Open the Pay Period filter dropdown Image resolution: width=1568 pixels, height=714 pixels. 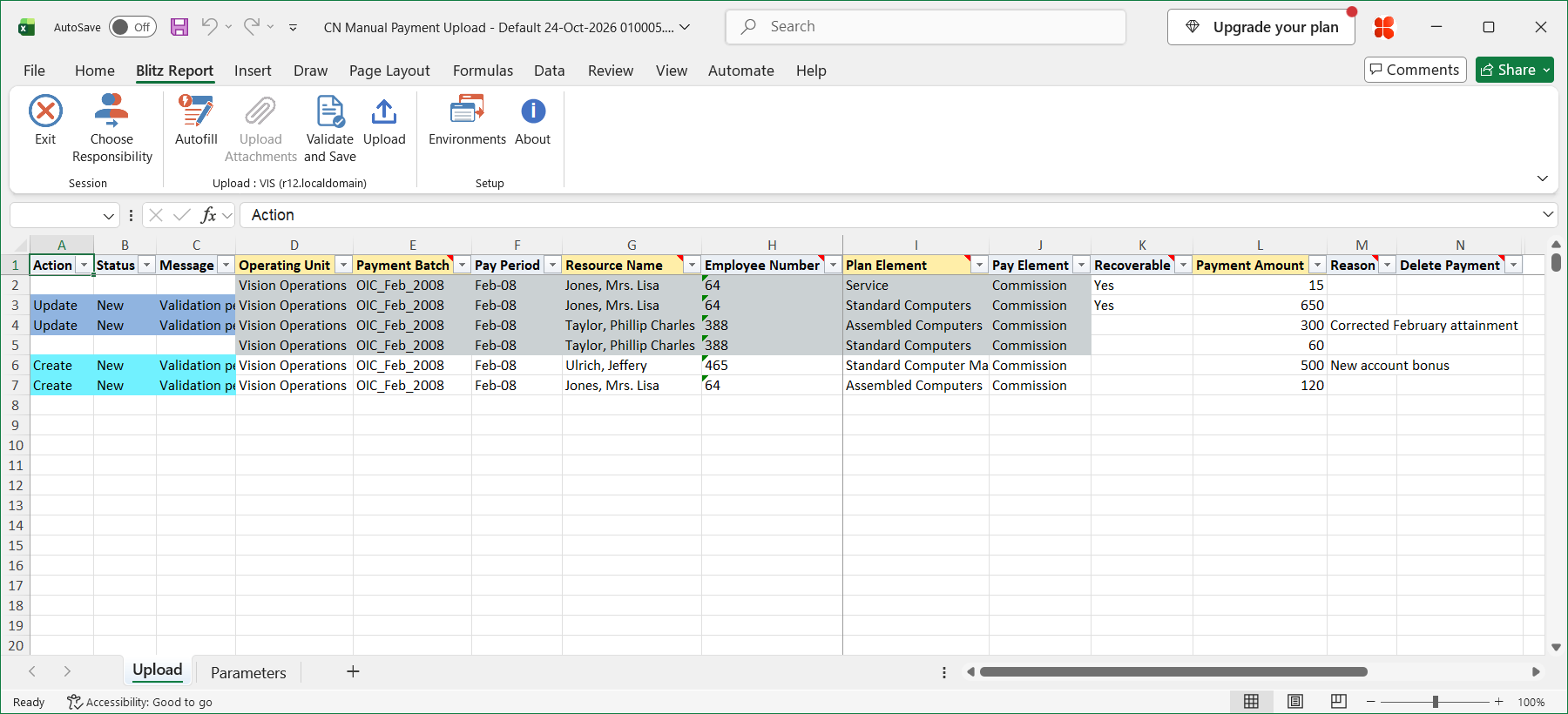point(552,266)
